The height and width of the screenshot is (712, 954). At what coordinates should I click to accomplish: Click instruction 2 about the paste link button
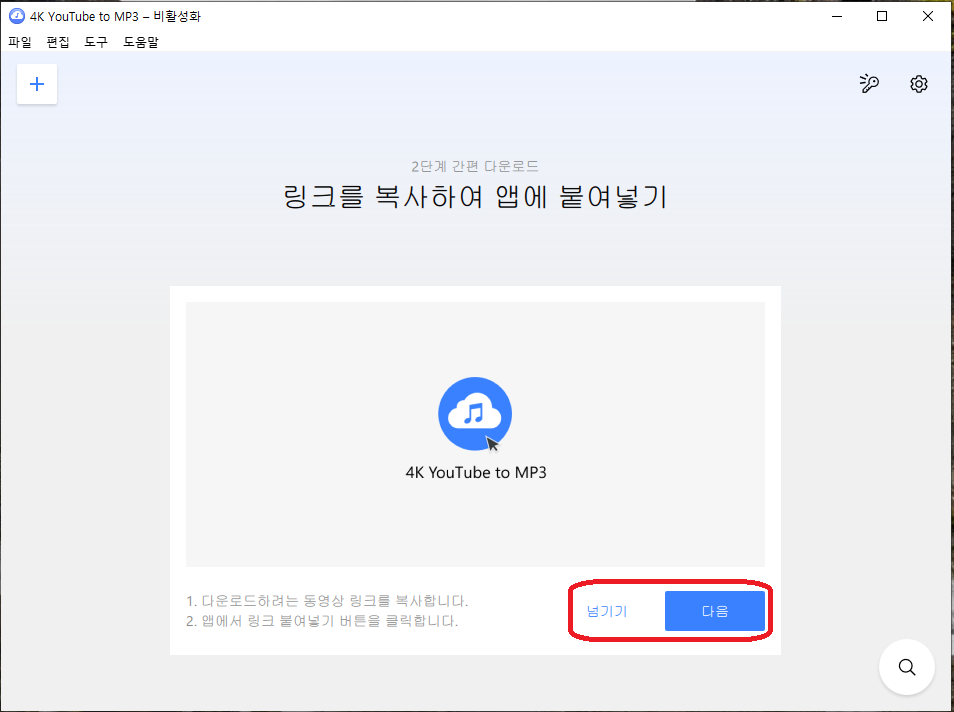point(322,621)
